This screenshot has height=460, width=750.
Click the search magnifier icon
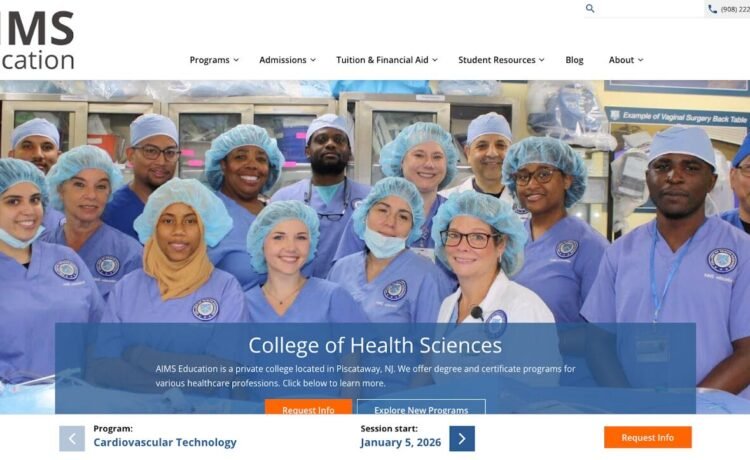click(x=590, y=8)
